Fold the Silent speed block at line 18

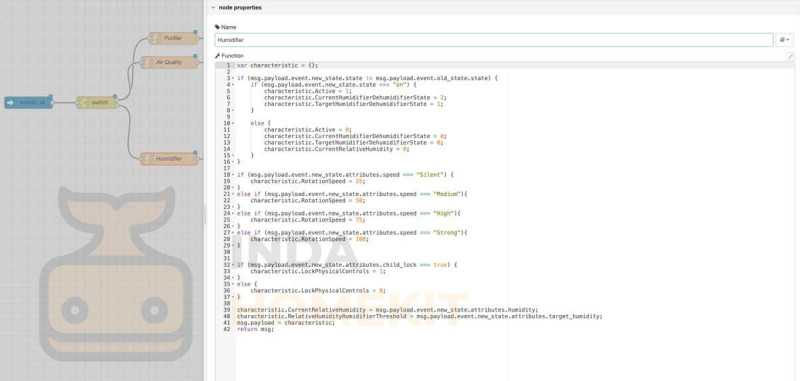233,174
